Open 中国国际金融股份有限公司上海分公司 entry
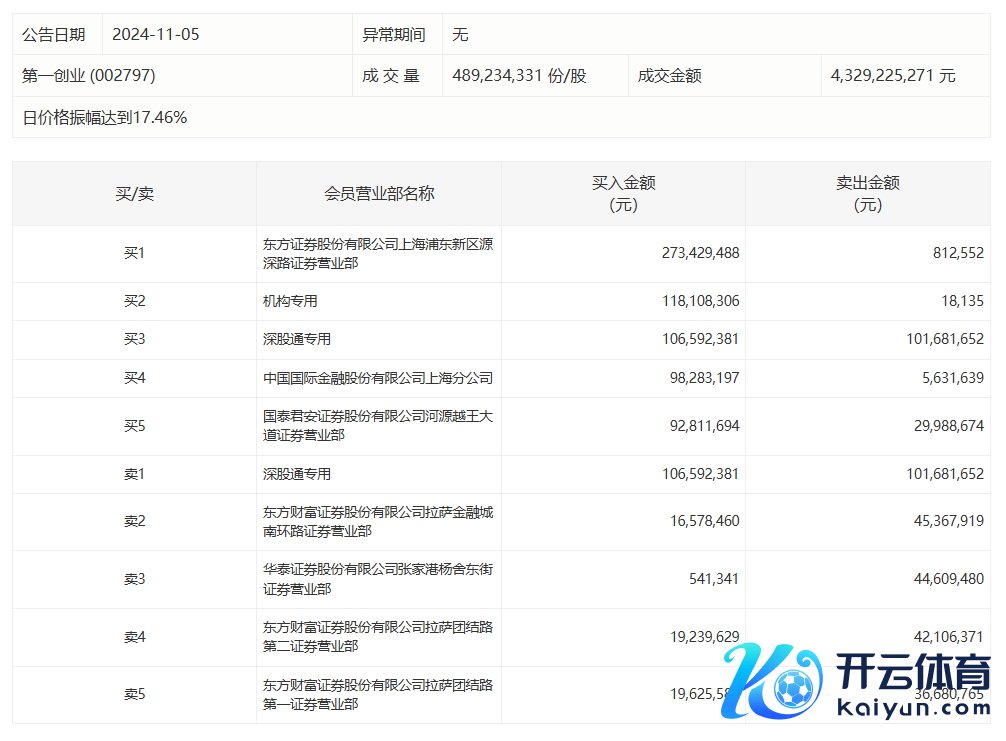 tap(378, 378)
